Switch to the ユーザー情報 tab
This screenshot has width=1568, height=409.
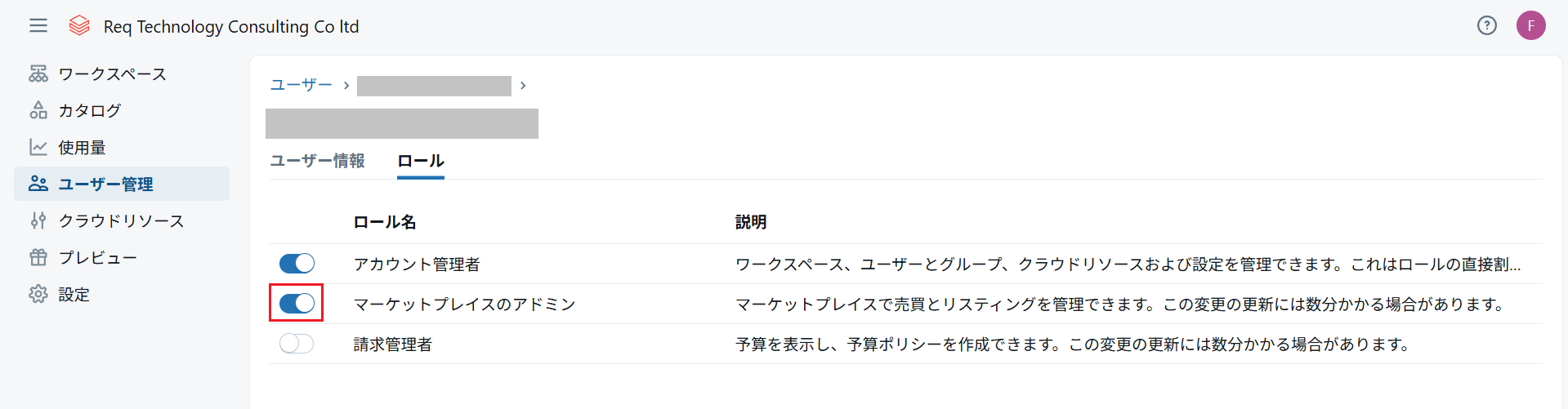coord(317,161)
